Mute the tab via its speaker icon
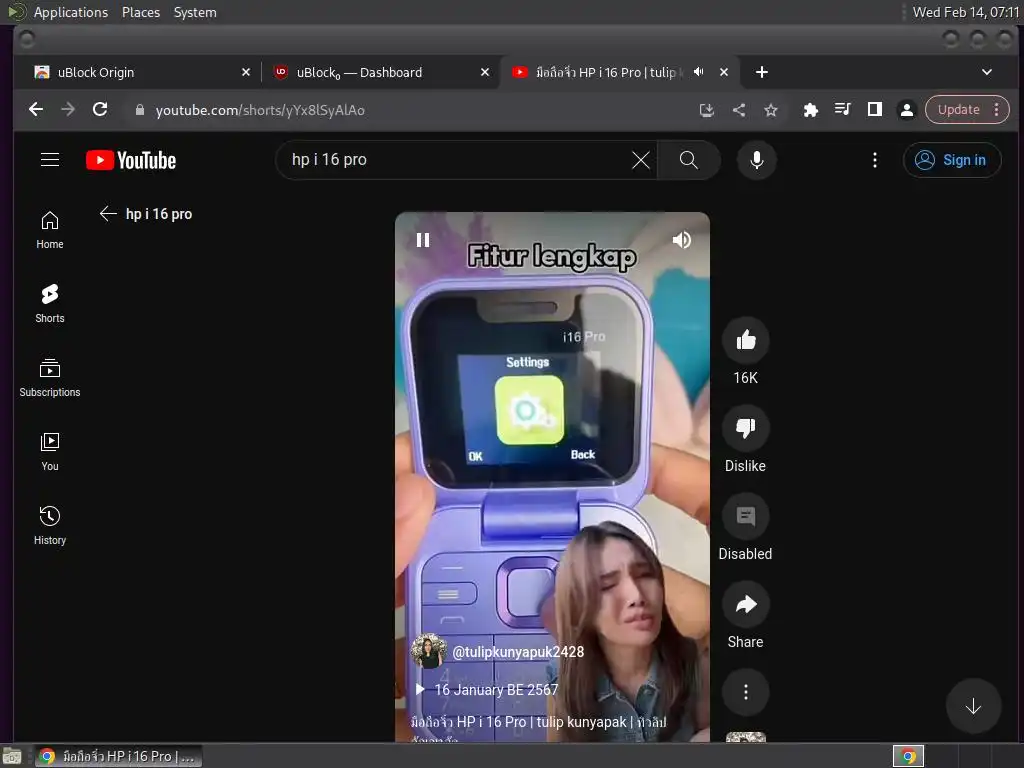 pos(698,72)
